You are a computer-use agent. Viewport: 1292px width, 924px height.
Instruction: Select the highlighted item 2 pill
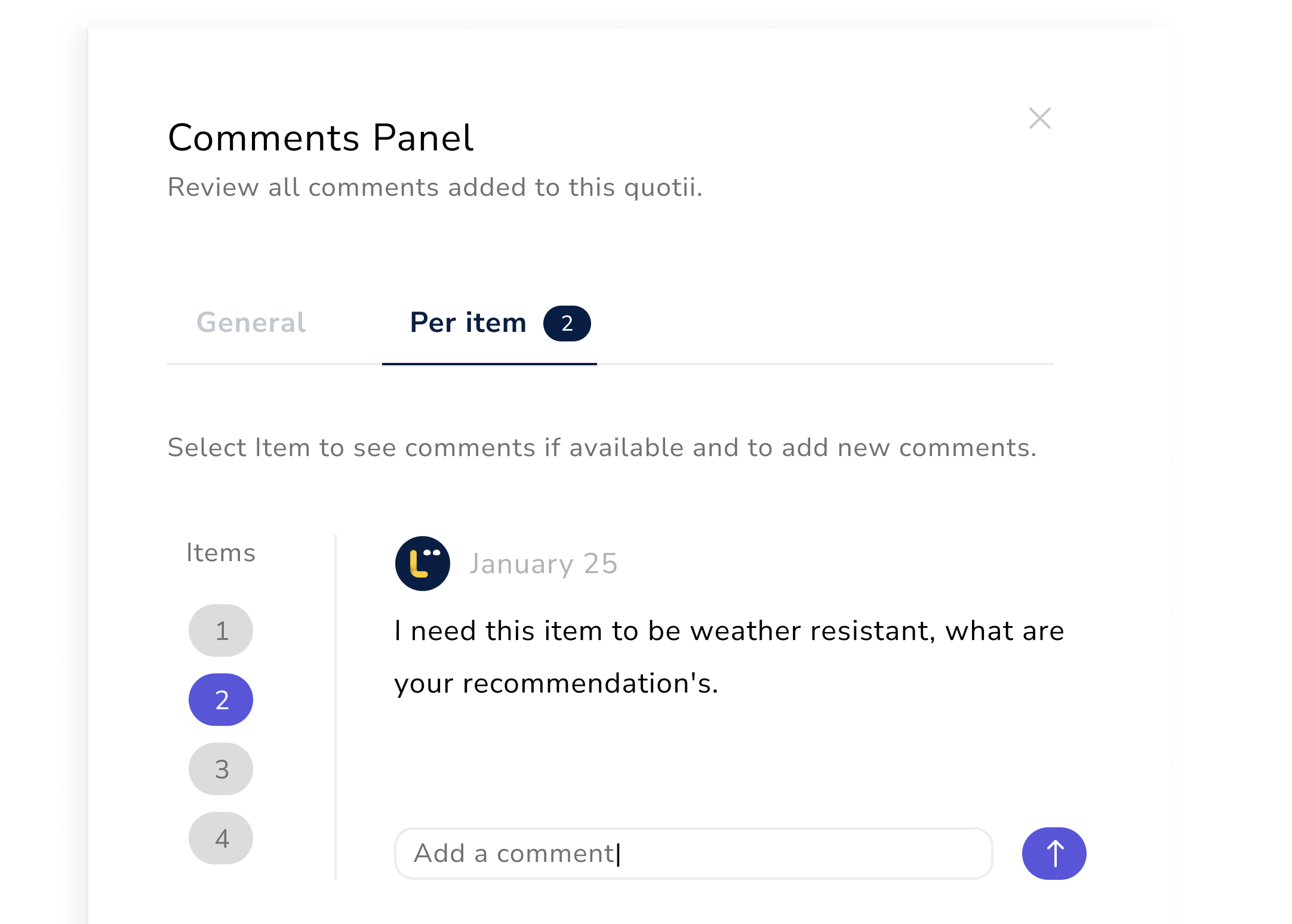[221, 700]
